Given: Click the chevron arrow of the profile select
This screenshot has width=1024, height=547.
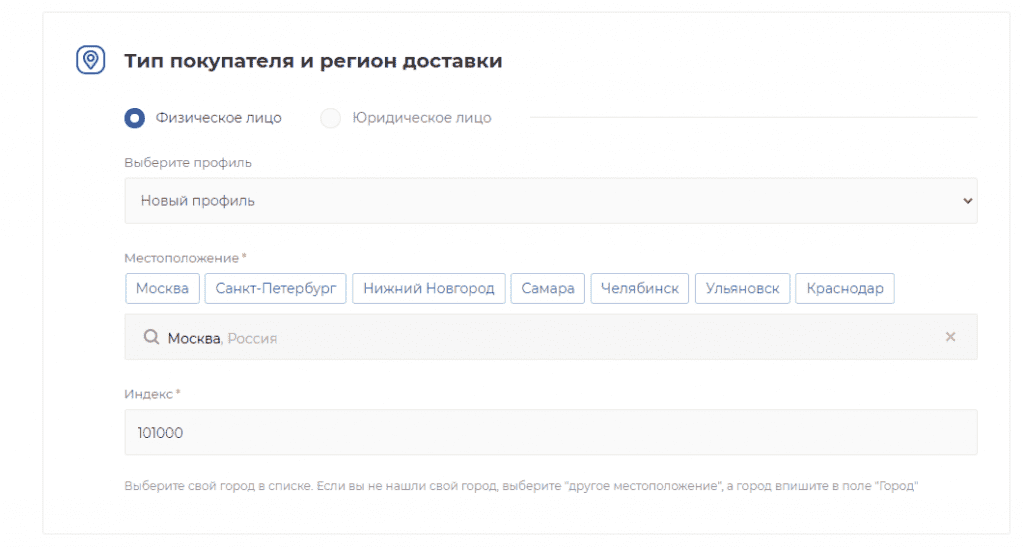Looking at the screenshot, I should 967,201.
